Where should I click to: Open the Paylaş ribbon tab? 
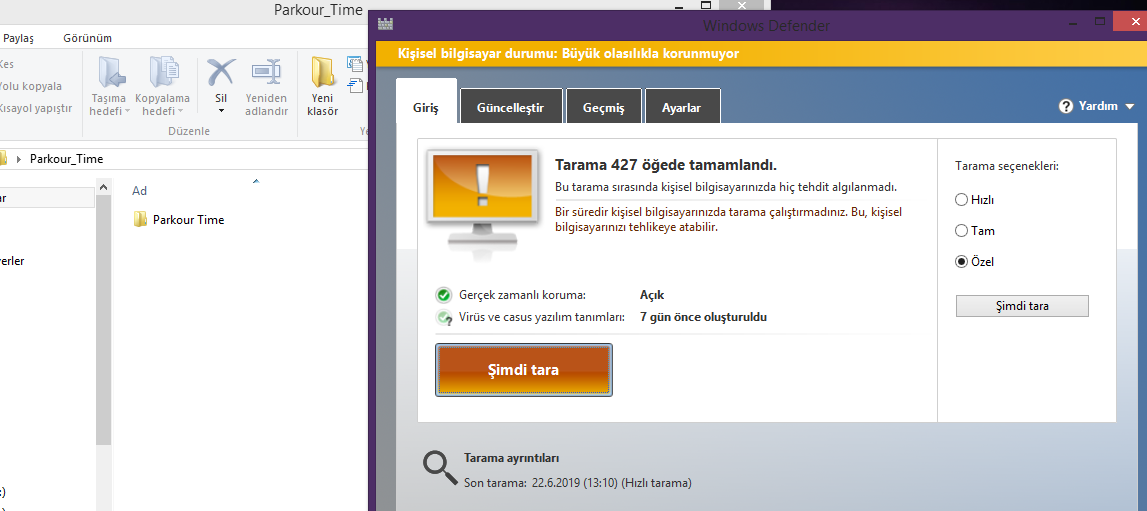19,38
